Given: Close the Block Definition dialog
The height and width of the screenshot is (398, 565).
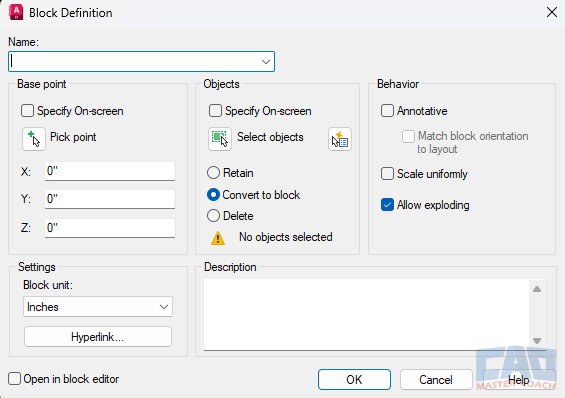Looking at the screenshot, I should coord(552,13).
